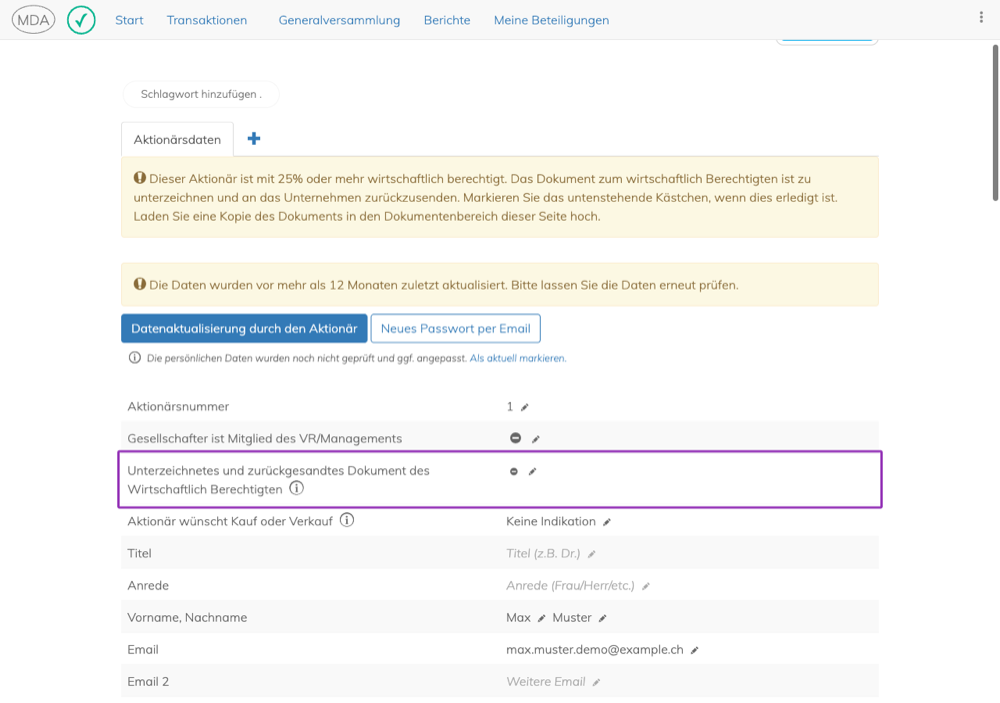1000x703 pixels.
Task: Open the Transaktionen menu
Action: pyautogui.click(x=207, y=20)
